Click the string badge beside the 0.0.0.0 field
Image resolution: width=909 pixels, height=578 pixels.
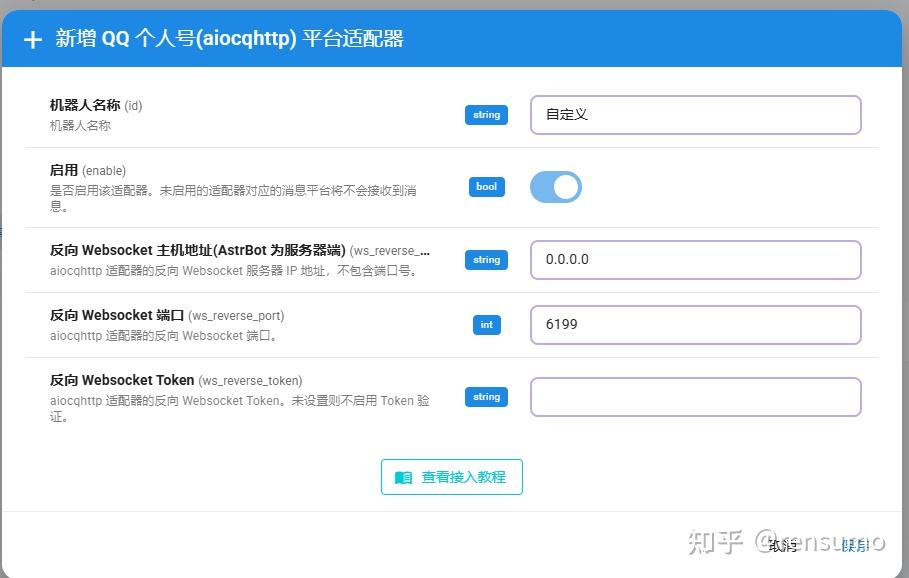click(486, 260)
